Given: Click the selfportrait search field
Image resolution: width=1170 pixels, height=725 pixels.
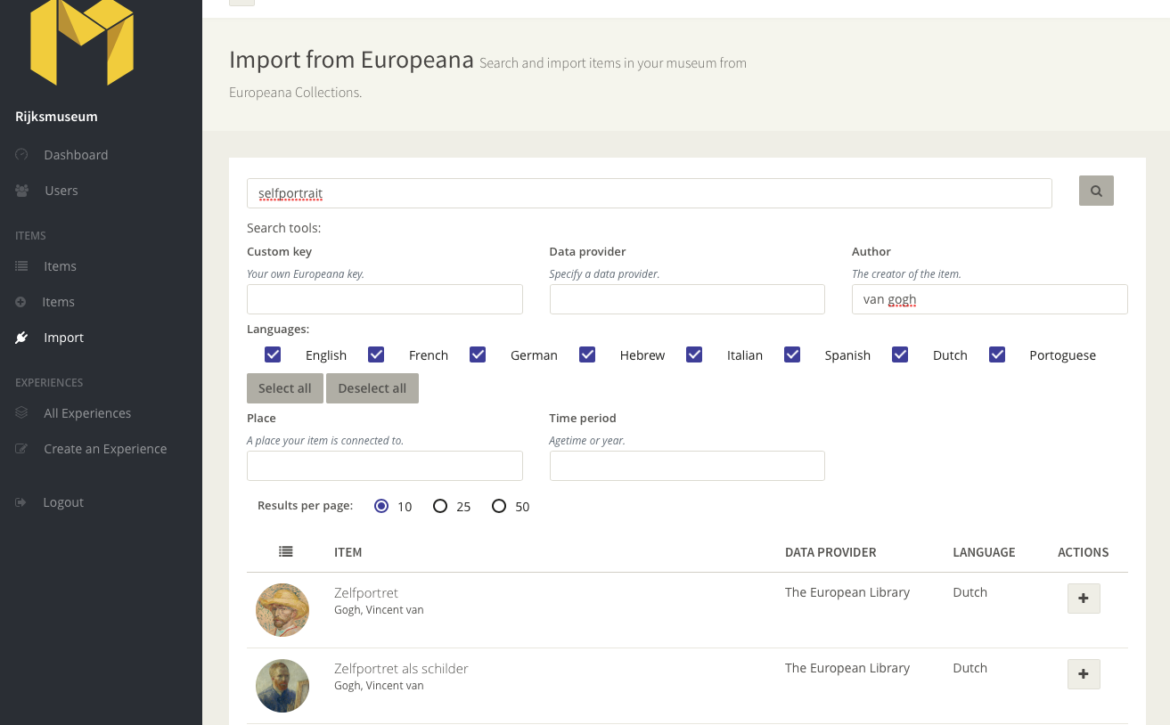Looking at the screenshot, I should pos(649,193).
